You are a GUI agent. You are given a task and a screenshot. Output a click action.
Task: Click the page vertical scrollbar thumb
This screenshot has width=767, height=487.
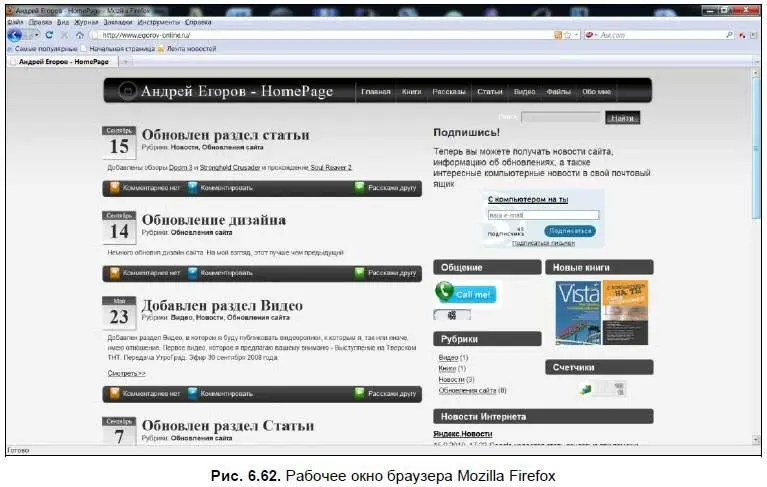[x=756, y=148]
